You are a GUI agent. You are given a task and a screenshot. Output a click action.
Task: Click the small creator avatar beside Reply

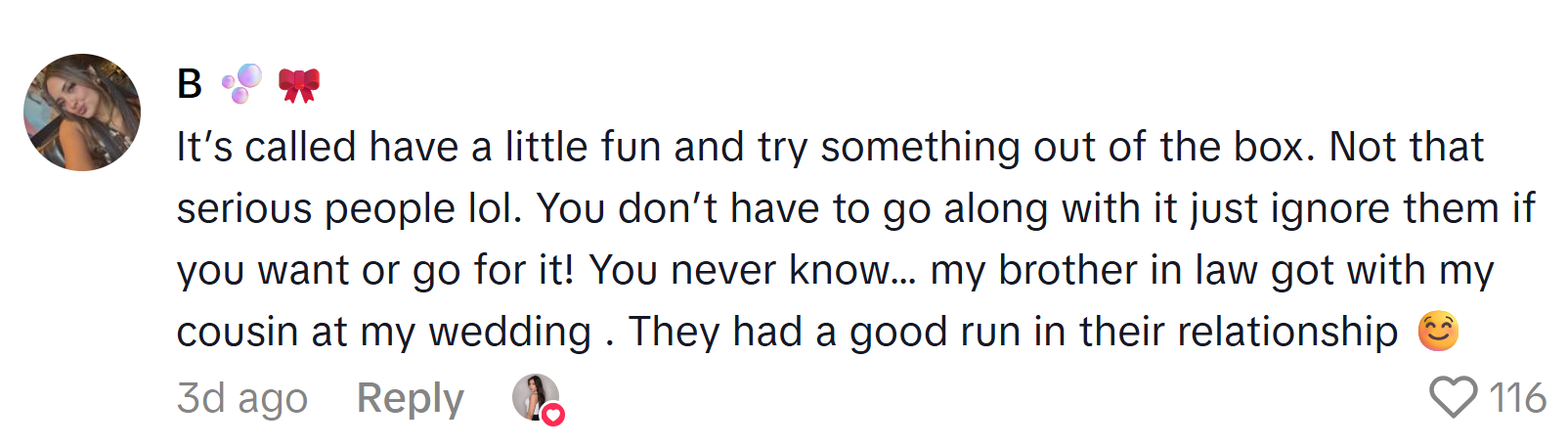(534, 396)
